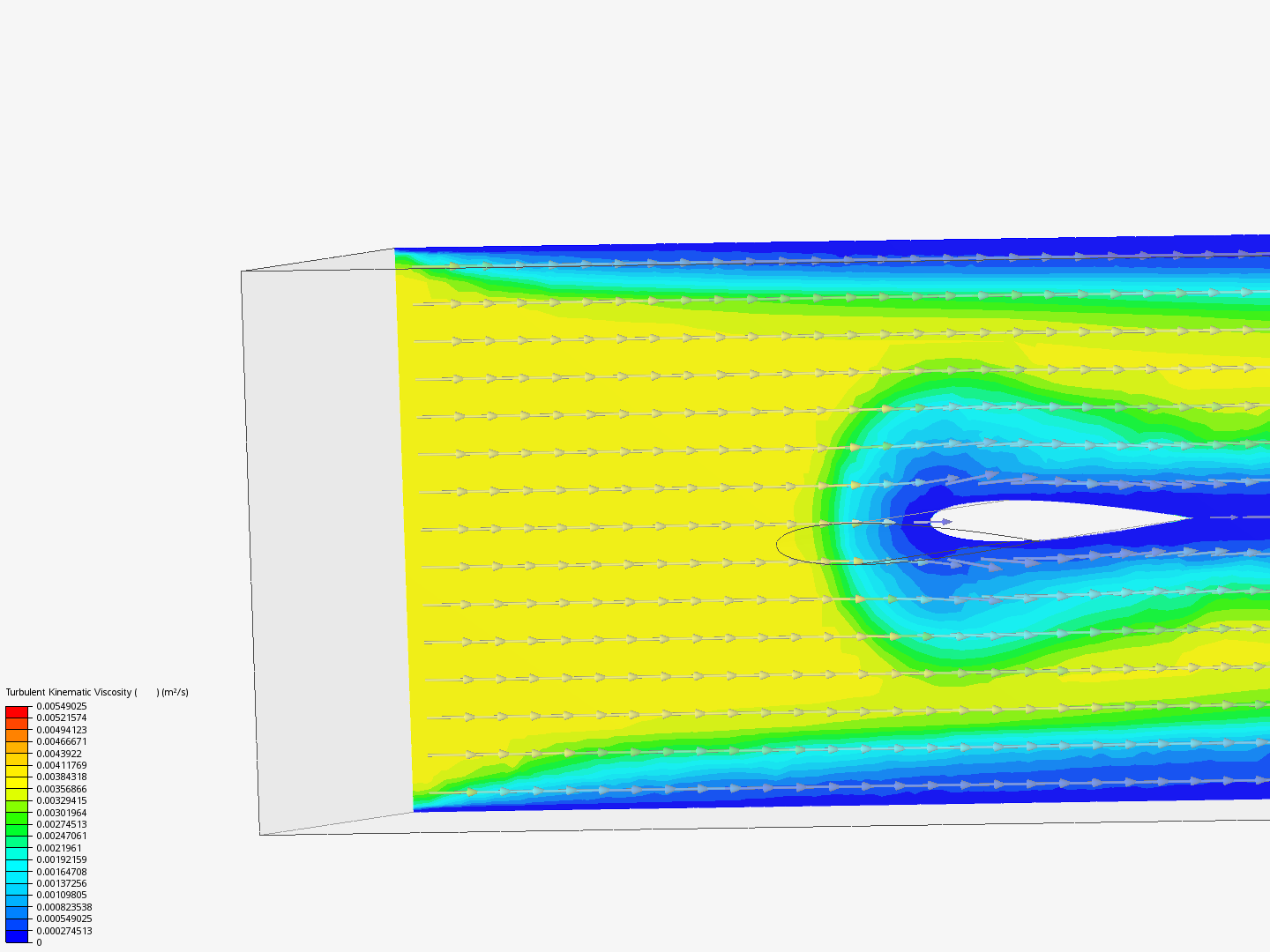Select the legend value 0.00247061
Screen dimensions: 1270x952
(x=62, y=836)
